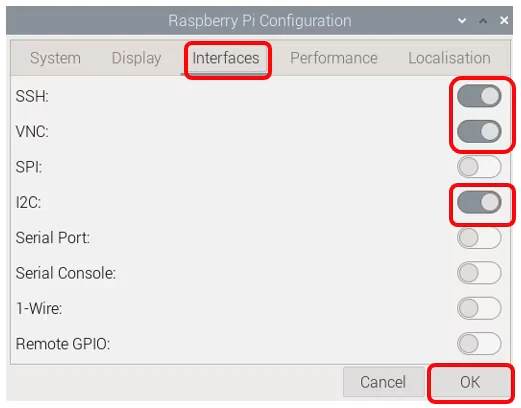Open the Localisation tab
The width and height of the screenshot is (521, 408).
(449, 58)
